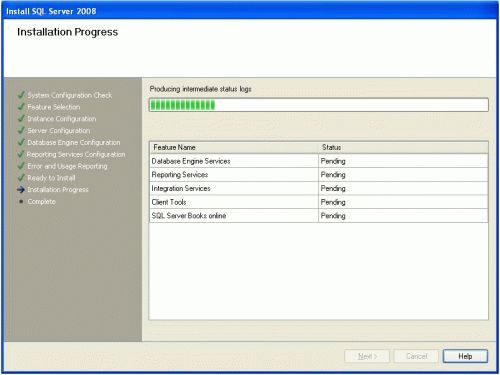Click the arrow icon beside Installation Progress step
Screen dimensions: 500x375
click(21, 189)
